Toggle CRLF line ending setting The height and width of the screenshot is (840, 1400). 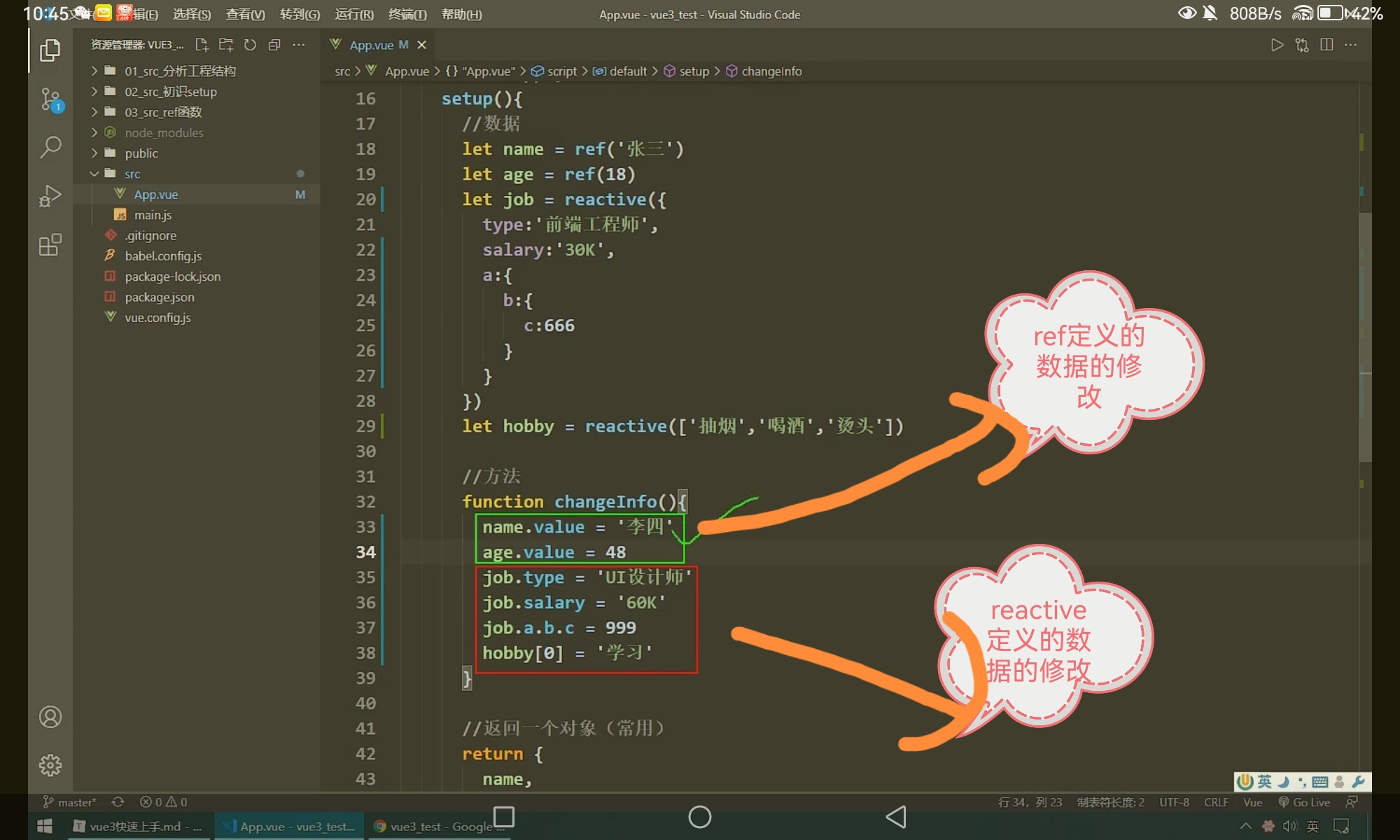pos(1216,802)
